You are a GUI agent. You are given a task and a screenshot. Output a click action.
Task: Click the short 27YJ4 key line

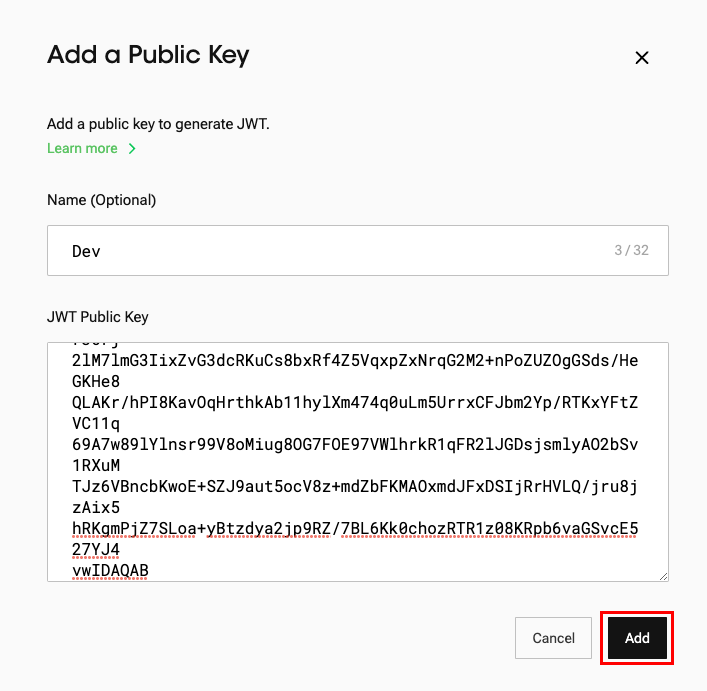click(96, 549)
